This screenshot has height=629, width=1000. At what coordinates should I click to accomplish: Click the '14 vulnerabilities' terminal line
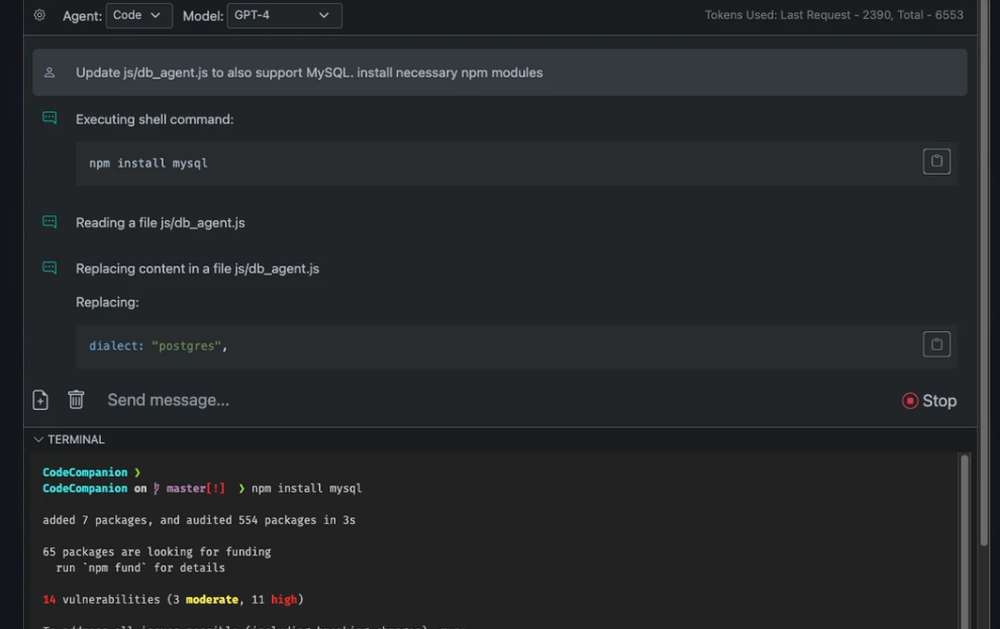pos(173,600)
